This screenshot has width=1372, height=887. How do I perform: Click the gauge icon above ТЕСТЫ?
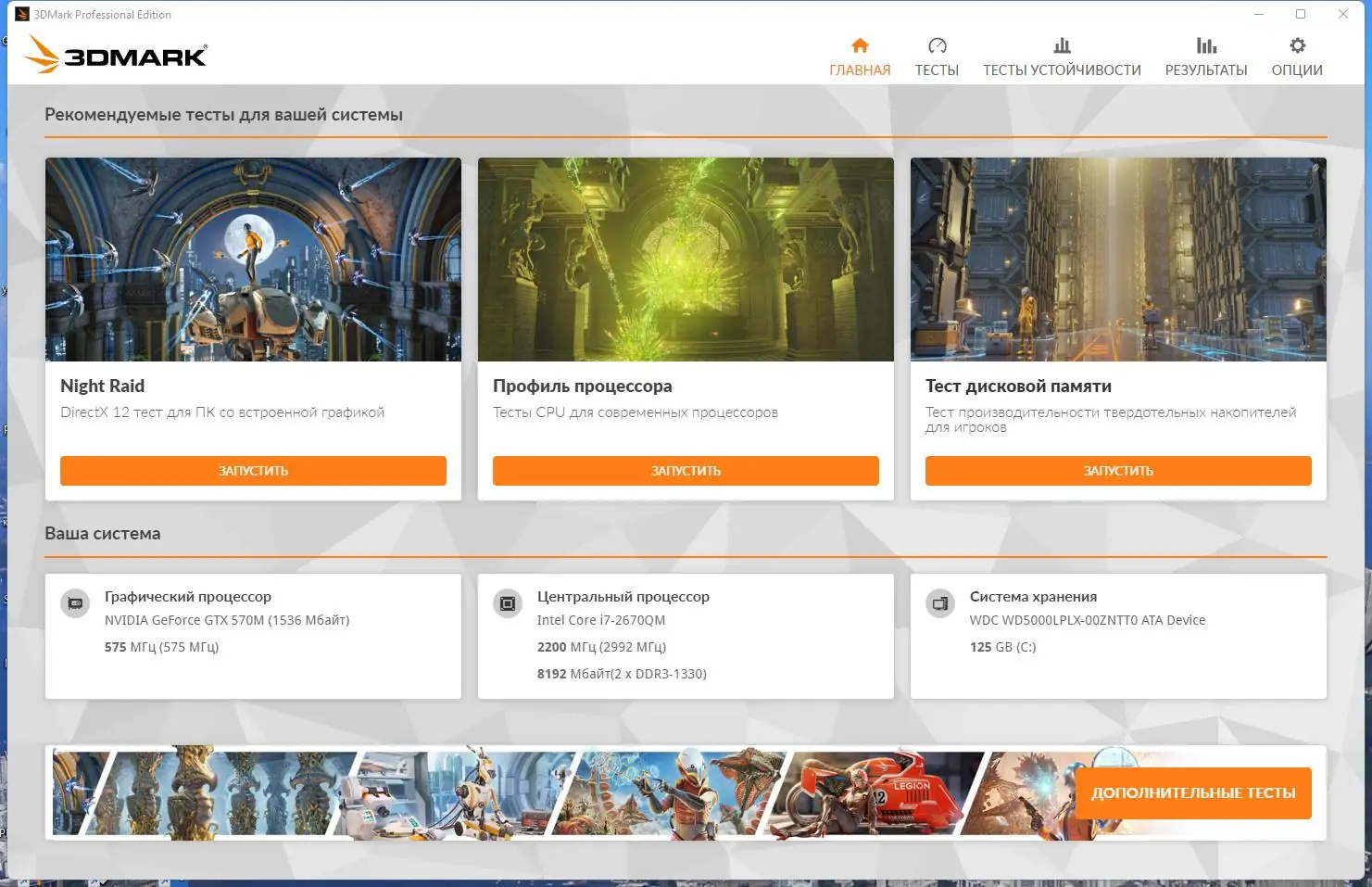click(x=937, y=45)
